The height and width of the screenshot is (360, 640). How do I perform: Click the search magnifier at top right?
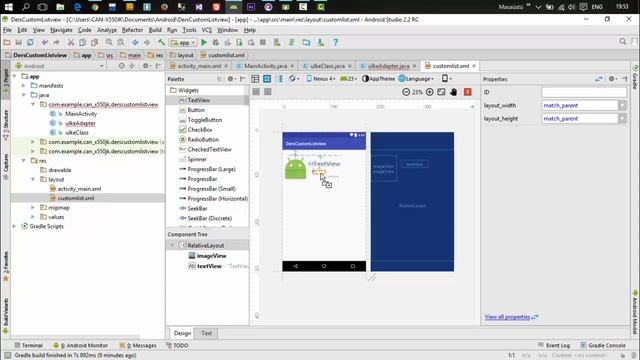(x=622, y=42)
